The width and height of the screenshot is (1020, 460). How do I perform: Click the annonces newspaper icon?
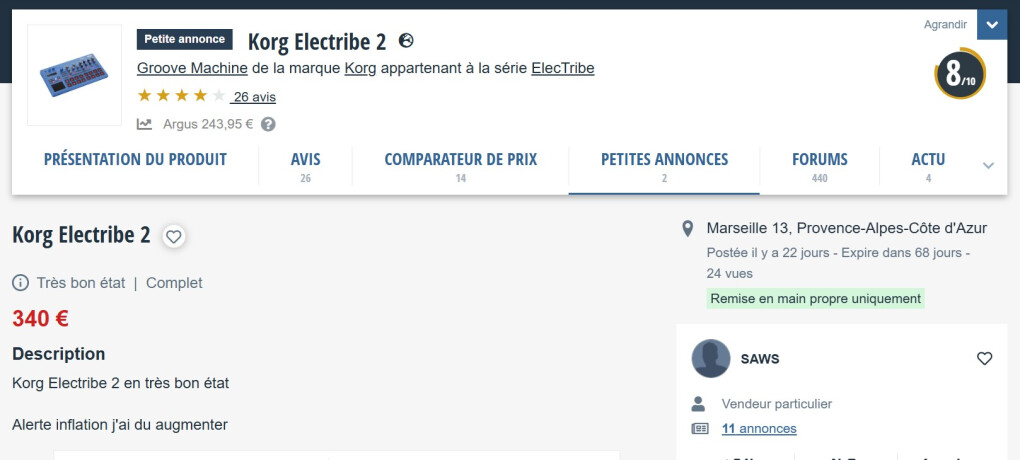[x=700, y=429]
